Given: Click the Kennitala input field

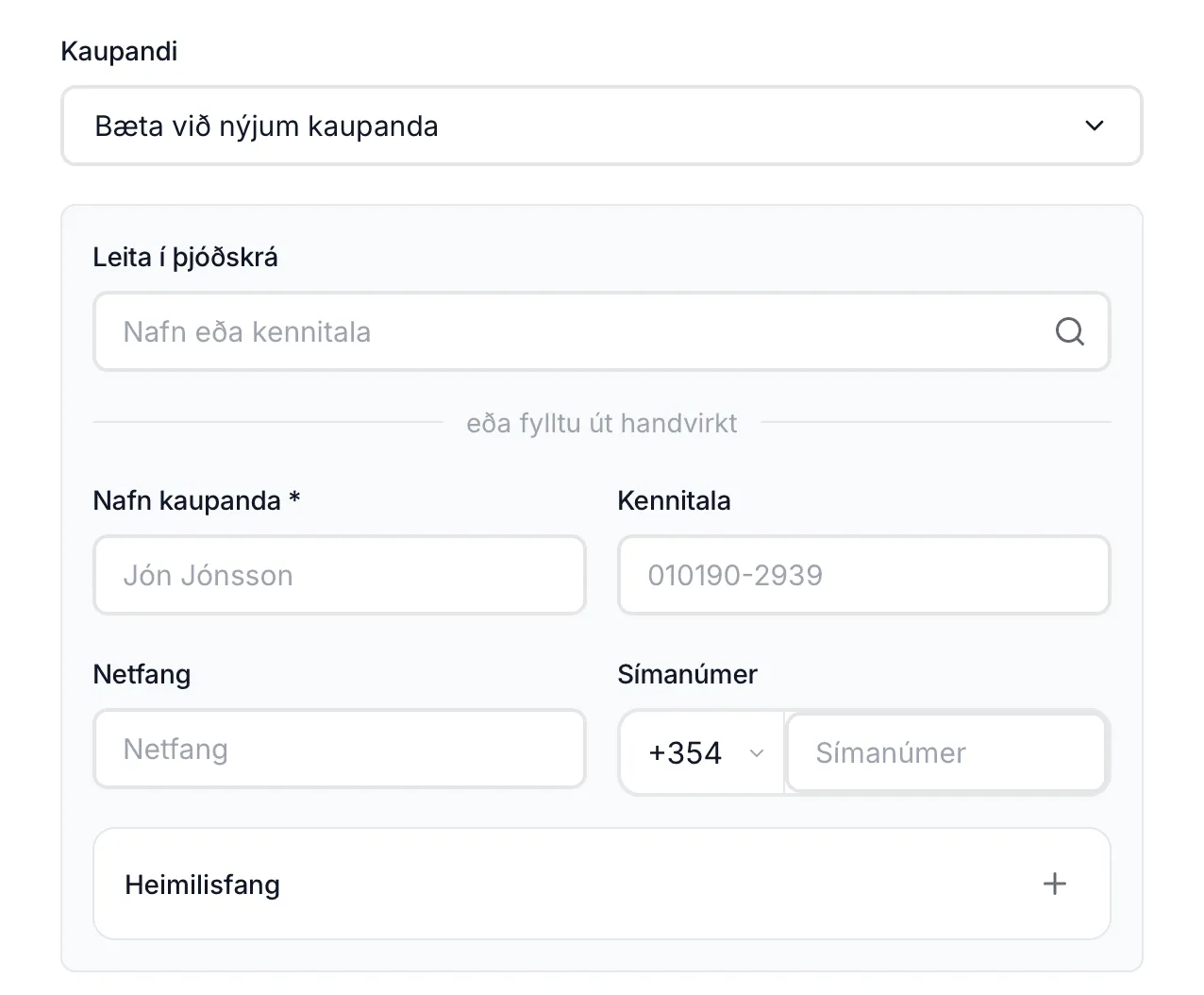Looking at the screenshot, I should 863,575.
